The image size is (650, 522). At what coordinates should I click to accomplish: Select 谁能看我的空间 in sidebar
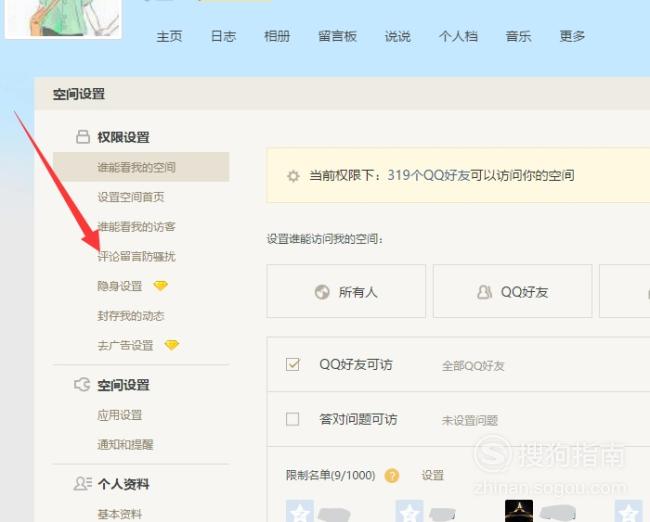tap(141, 167)
